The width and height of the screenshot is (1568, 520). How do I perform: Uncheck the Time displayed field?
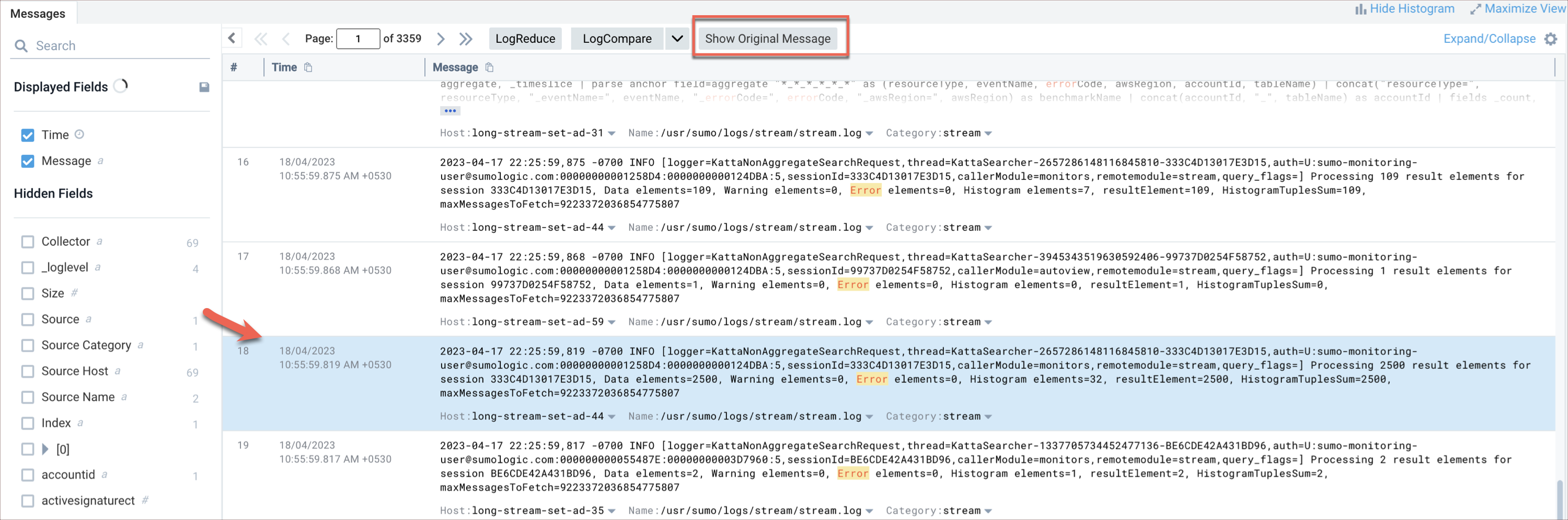click(x=27, y=135)
